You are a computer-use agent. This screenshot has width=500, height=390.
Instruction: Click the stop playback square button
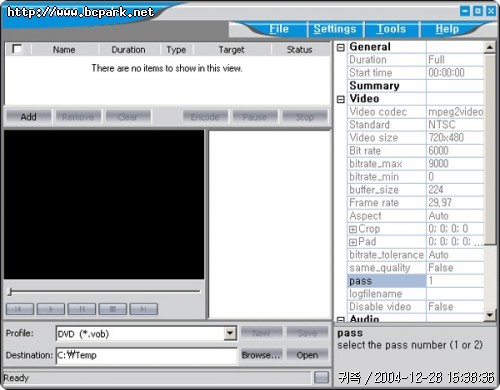click(x=113, y=309)
